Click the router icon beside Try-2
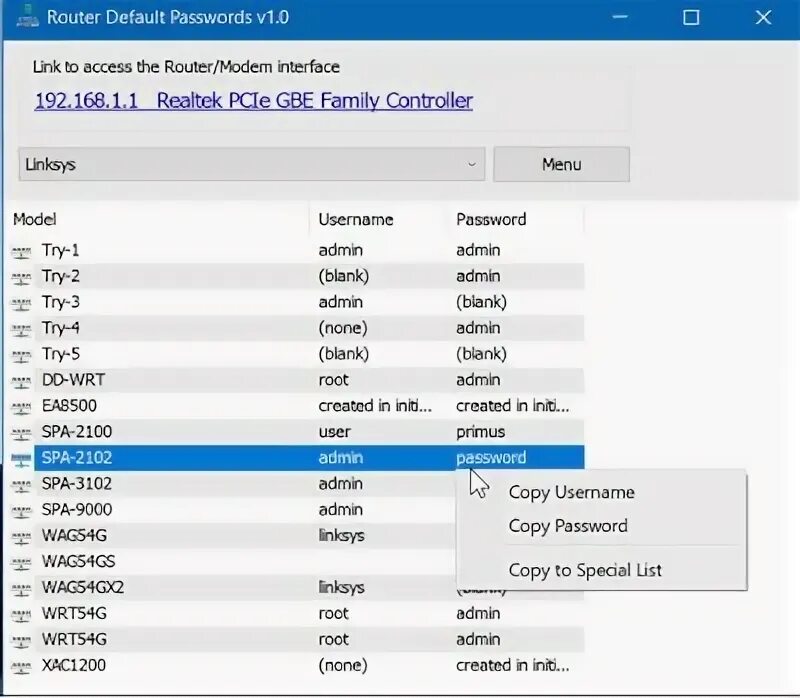 tap(21, 278)
